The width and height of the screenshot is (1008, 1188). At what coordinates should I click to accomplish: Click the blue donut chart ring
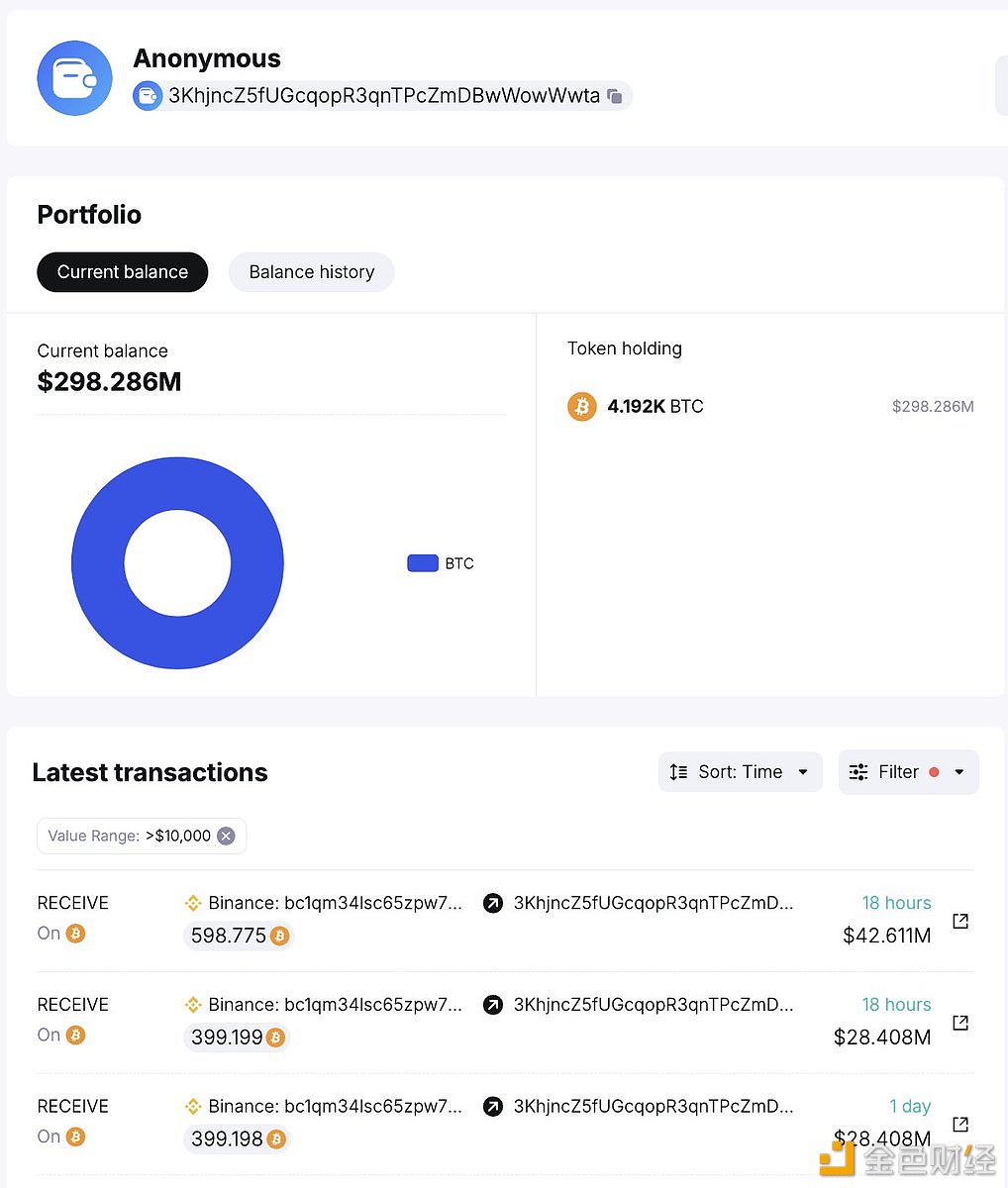click(98, 563)
